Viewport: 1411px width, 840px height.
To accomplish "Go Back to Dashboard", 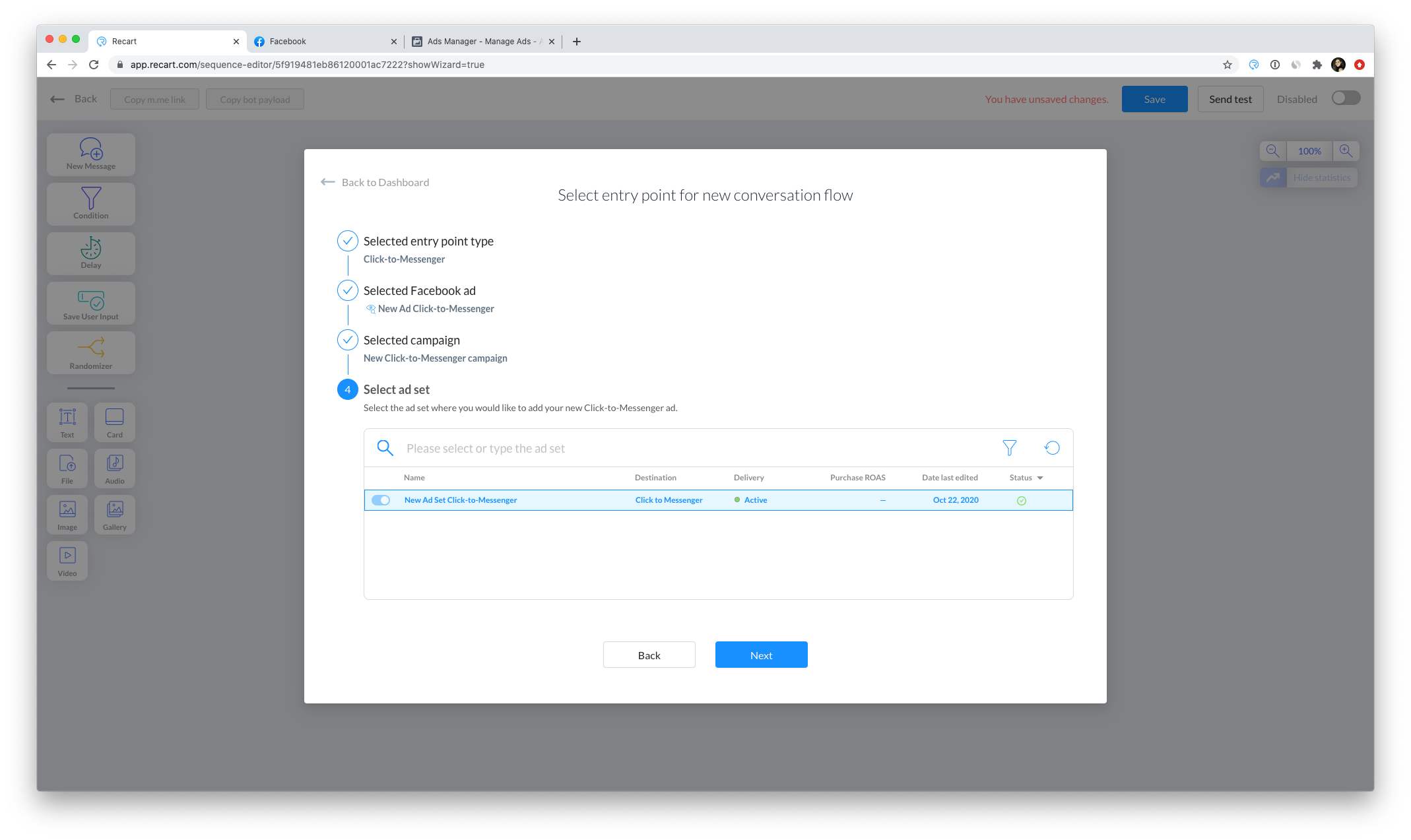I will click(375, 182).
